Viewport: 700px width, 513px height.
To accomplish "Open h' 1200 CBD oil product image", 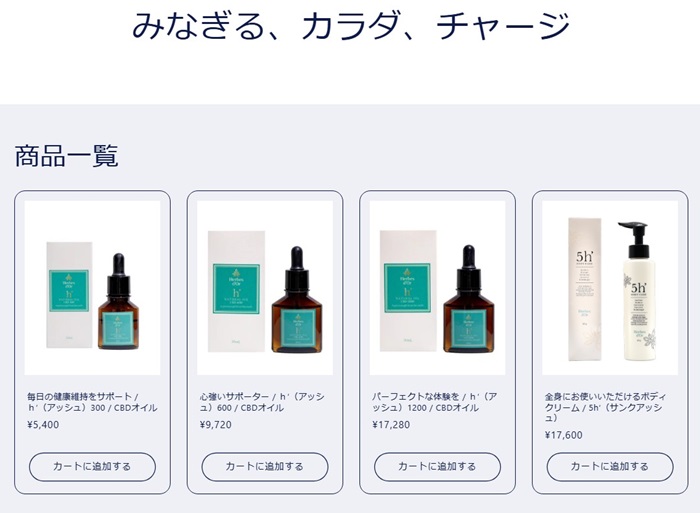I will coord(438,288).
